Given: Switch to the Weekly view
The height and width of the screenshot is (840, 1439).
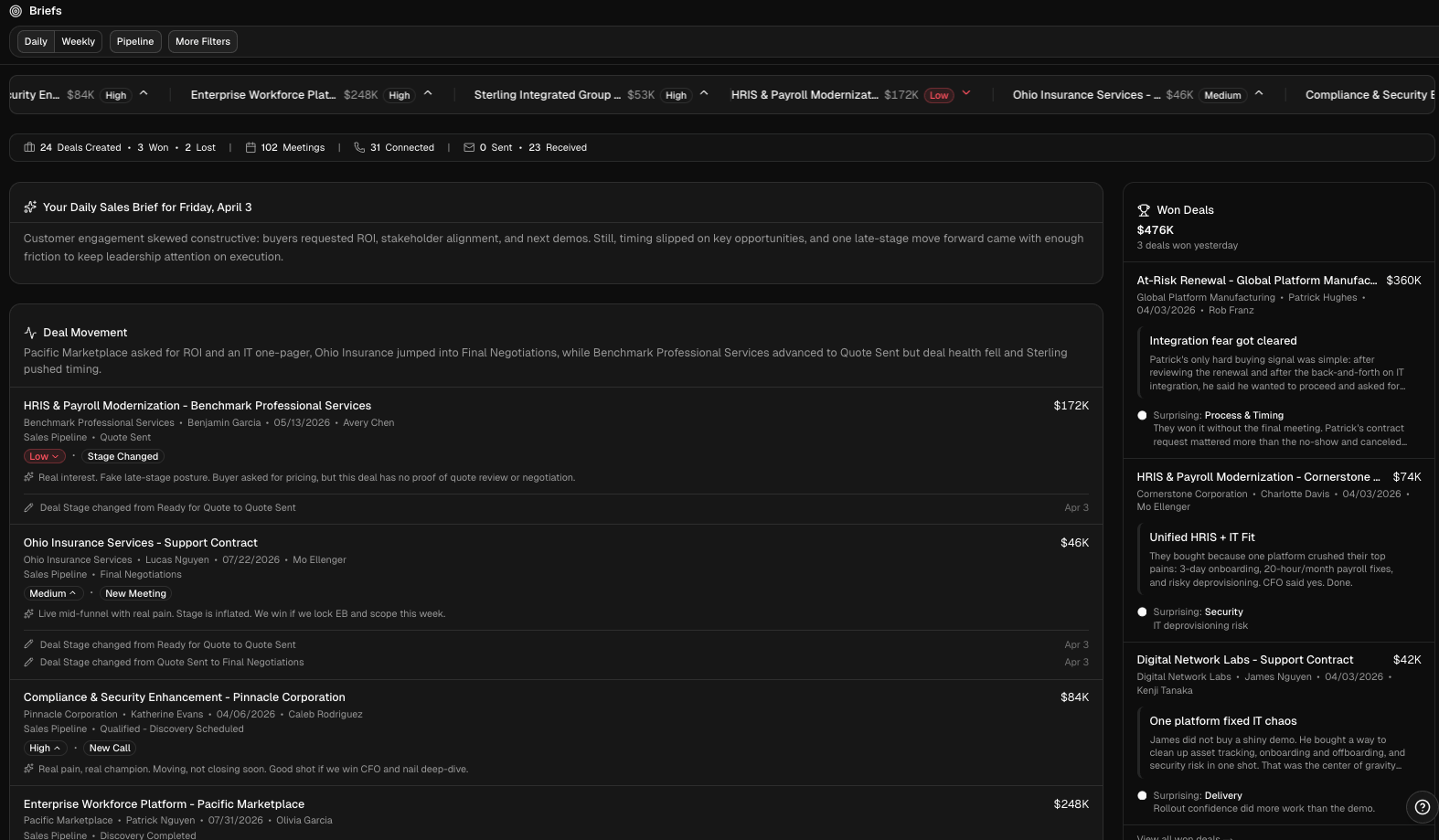Looking at the screenshot, I should pos(78,42).
